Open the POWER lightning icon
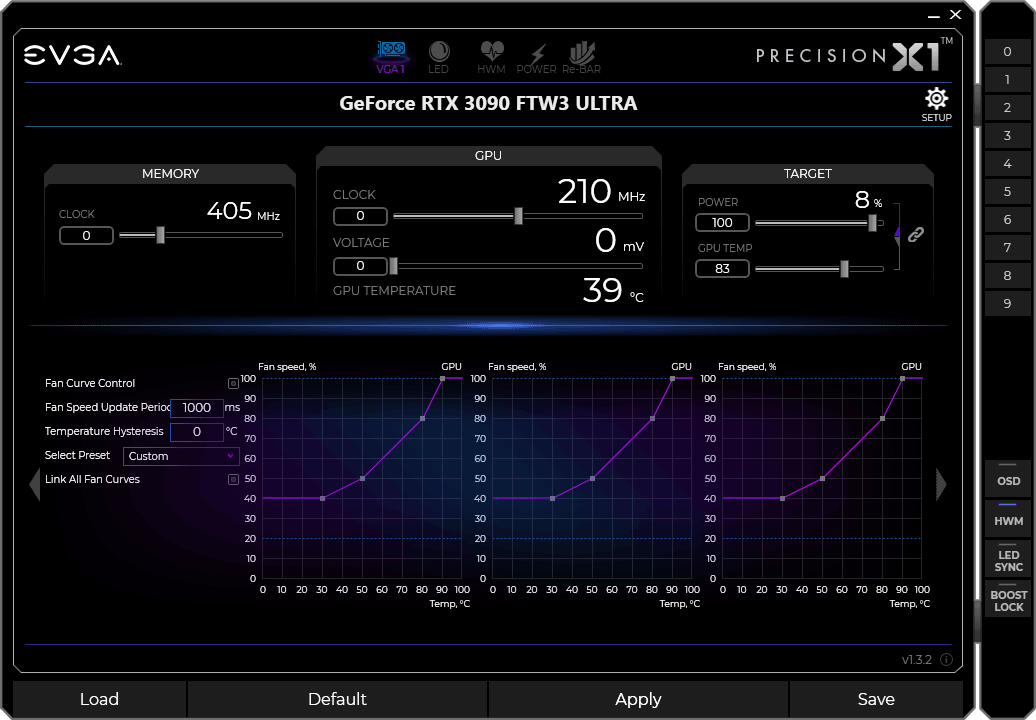The height and width of the screenshot is (720, 1036). tap(537, 56)
